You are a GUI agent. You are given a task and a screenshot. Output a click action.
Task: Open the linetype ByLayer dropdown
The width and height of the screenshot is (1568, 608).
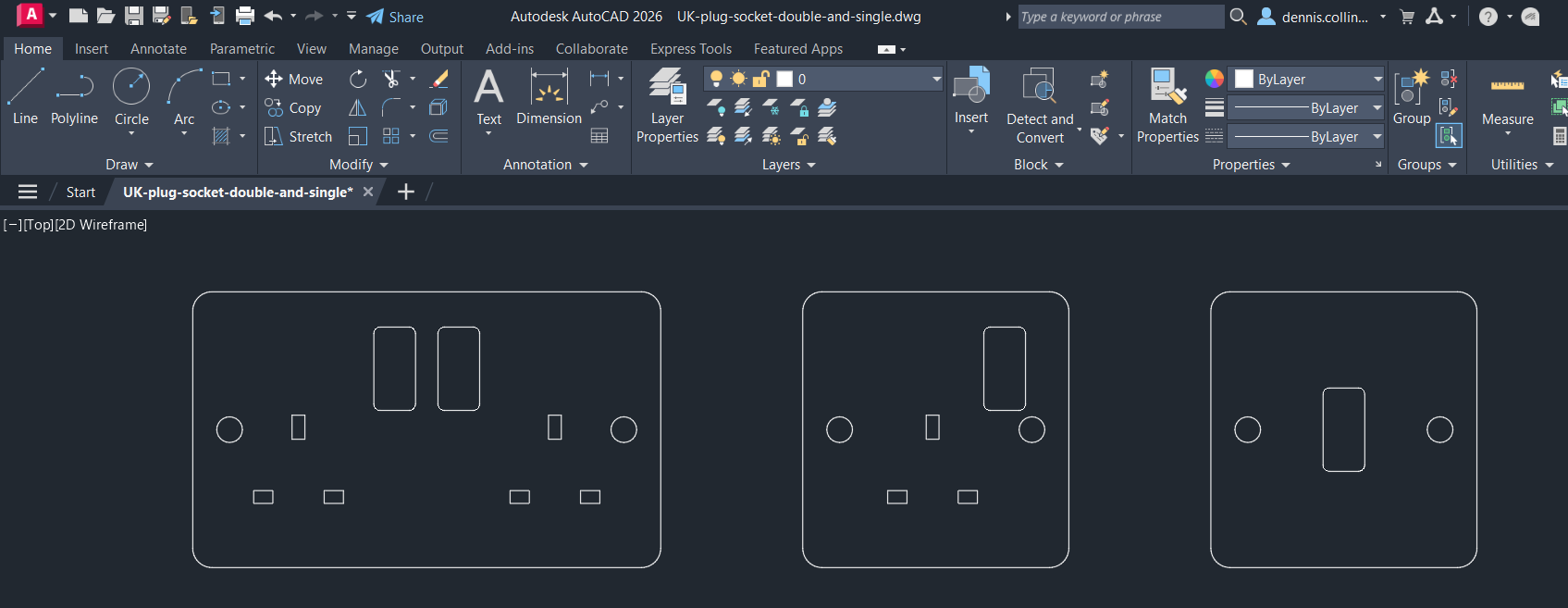click(1377, 137)
